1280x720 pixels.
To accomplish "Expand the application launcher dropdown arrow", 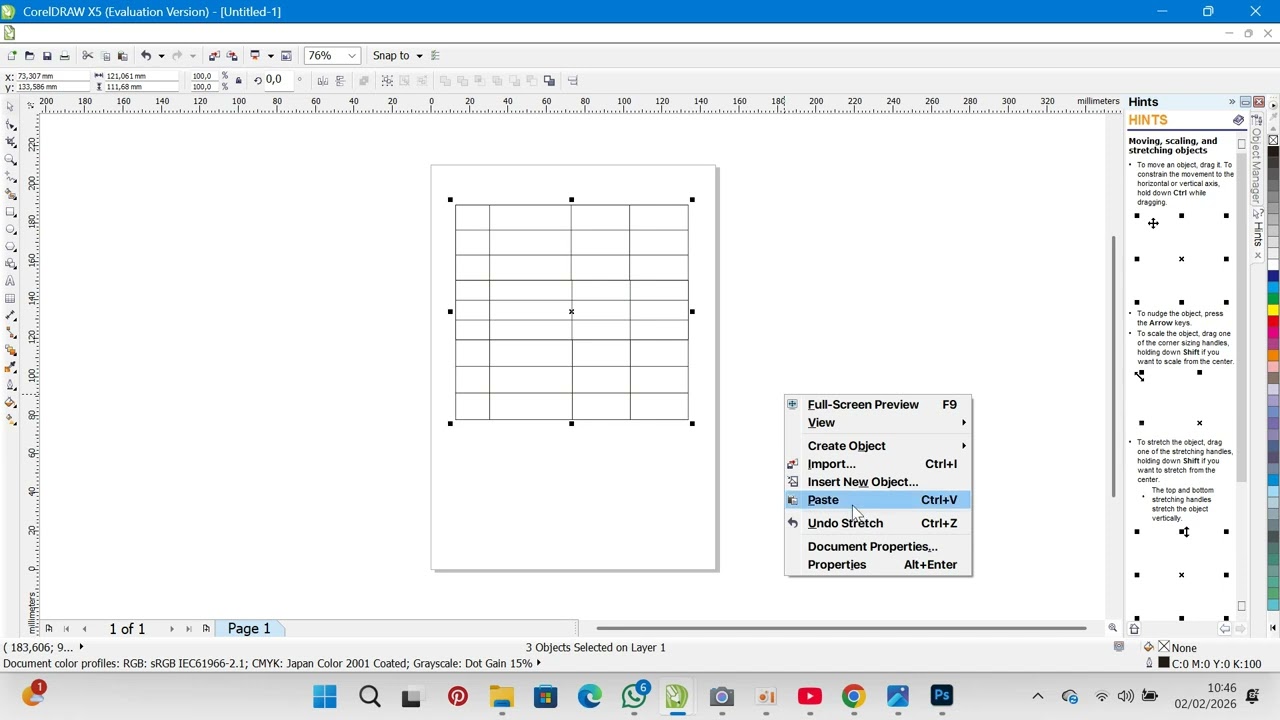I will click(x=270, y=56).
